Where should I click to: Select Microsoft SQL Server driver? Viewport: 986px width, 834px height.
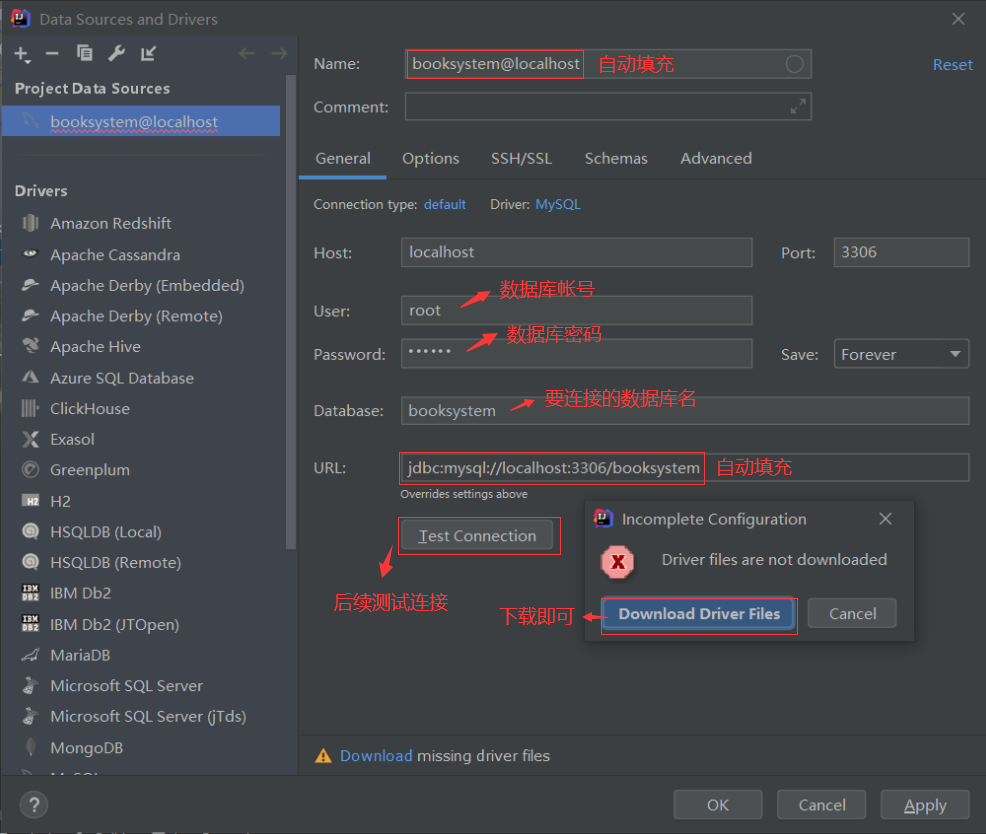click(126, 686)
